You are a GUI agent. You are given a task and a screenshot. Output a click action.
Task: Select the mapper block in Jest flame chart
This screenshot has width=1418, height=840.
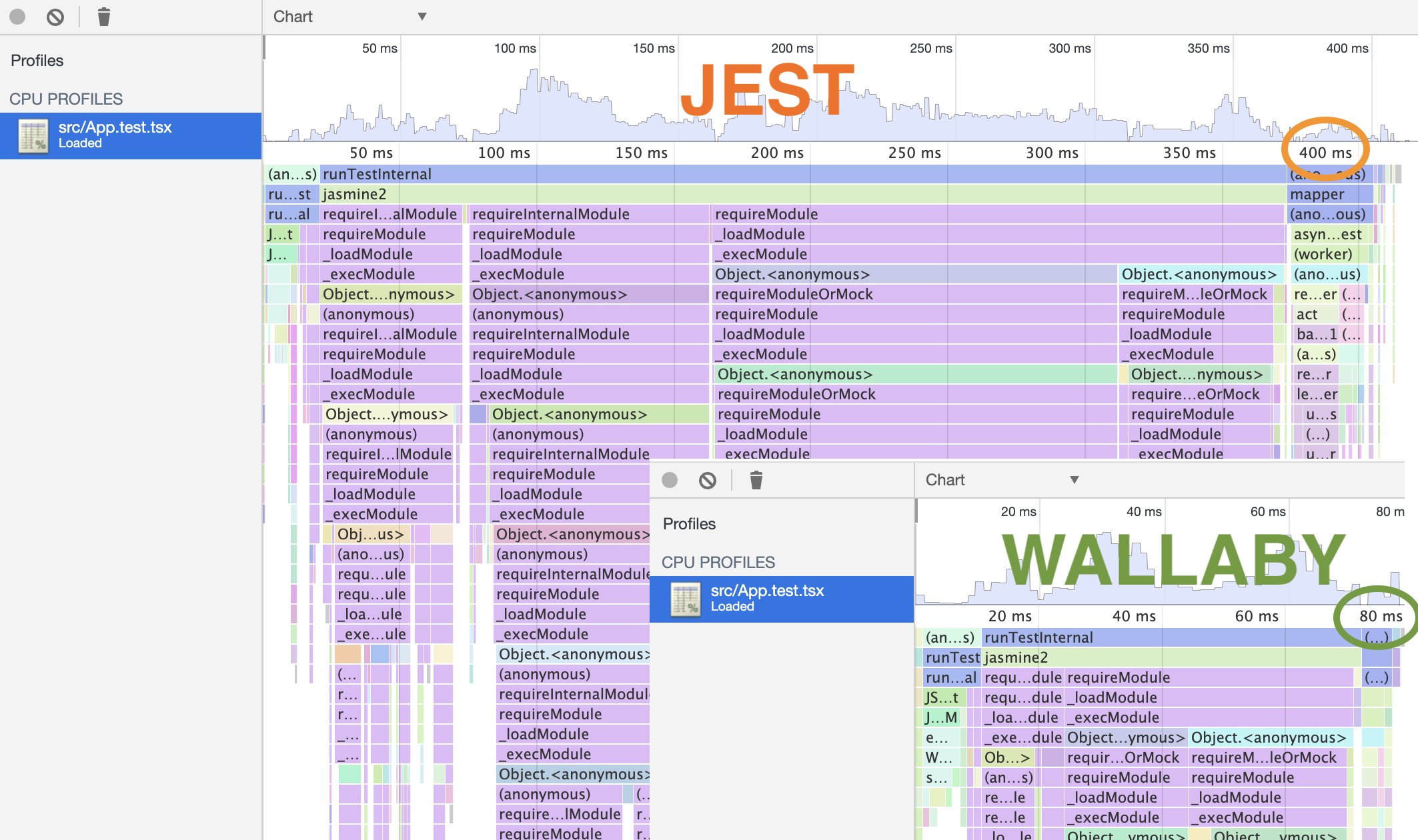pos(1329,195)
